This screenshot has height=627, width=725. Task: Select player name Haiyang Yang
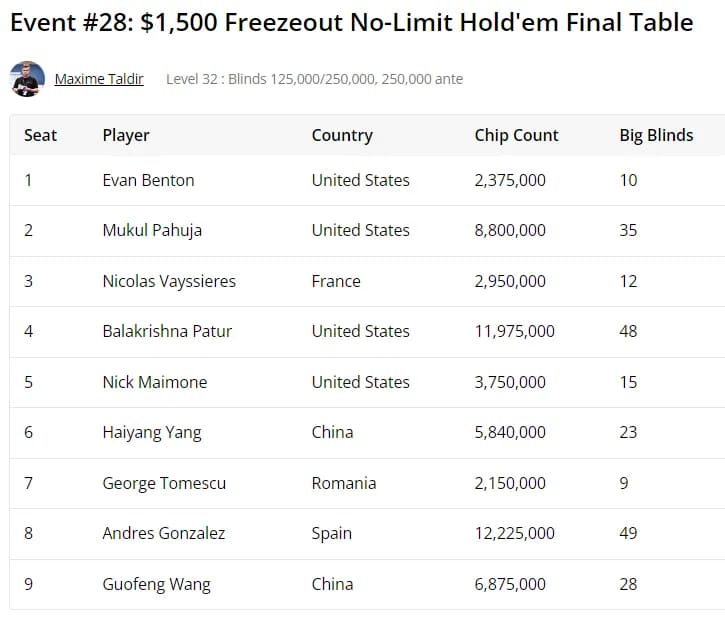pyautogui.click(x=152, y=432)
